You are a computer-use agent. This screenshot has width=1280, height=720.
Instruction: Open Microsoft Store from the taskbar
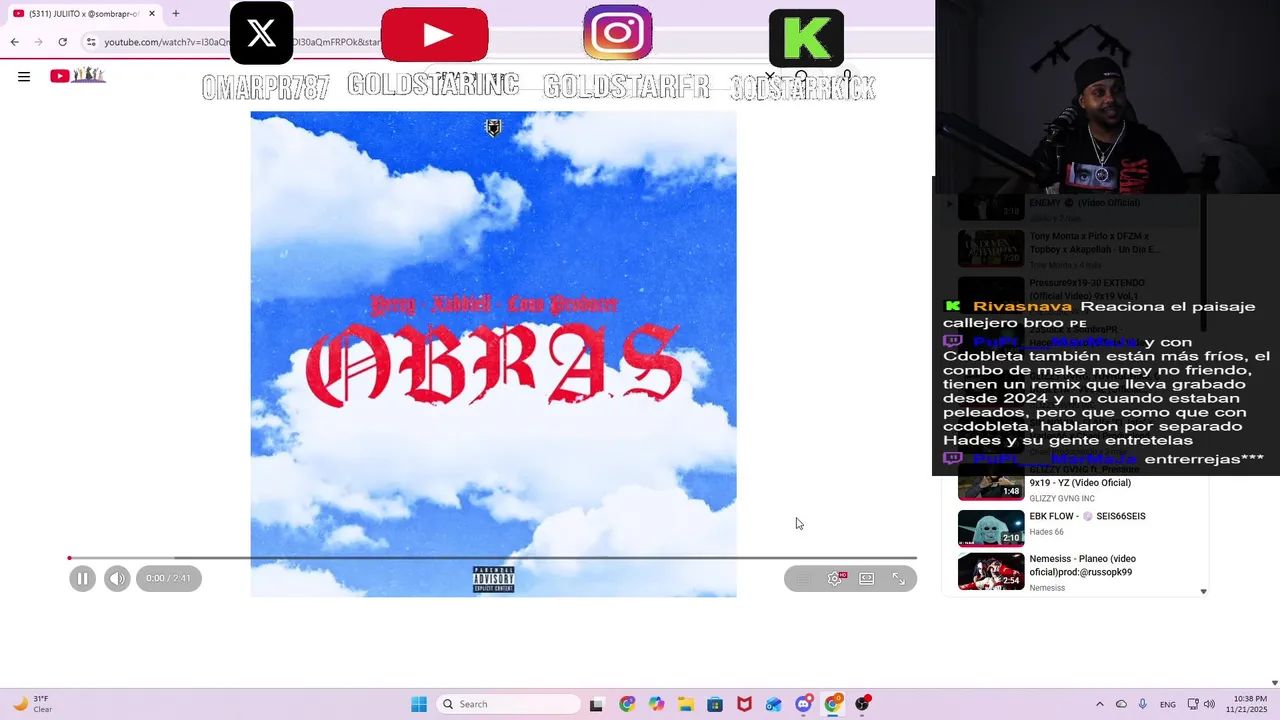click(x=715, y=704)
